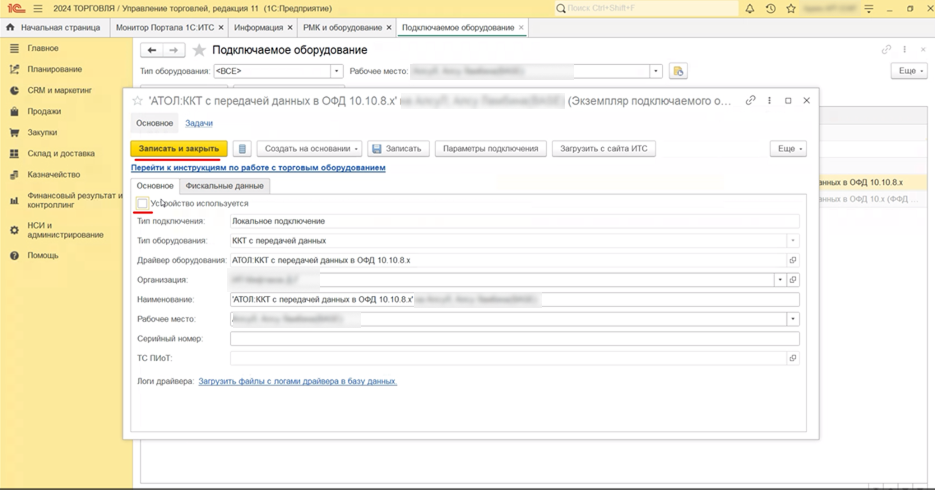This screenshot has height=490, width=935.
Task: Open link Перейти к инструкциям по работе с торговым оборудованием
Action: (x=258, y=168)
